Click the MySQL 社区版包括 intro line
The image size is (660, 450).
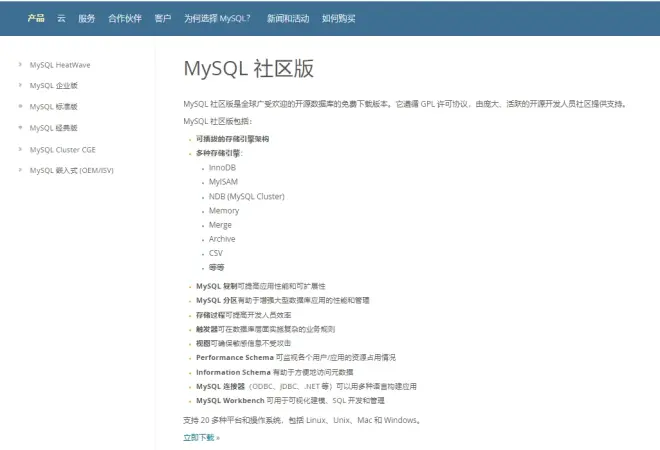pos(218,121)
